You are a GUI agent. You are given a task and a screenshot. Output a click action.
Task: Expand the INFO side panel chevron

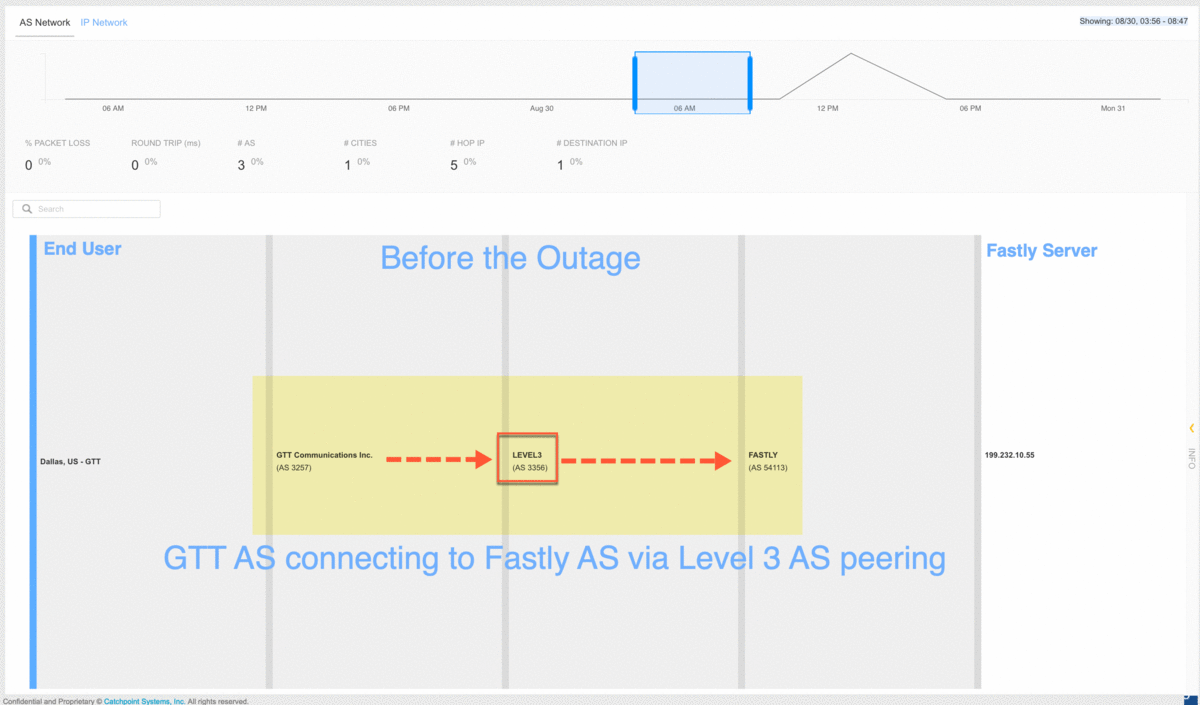coord(1192,428)
